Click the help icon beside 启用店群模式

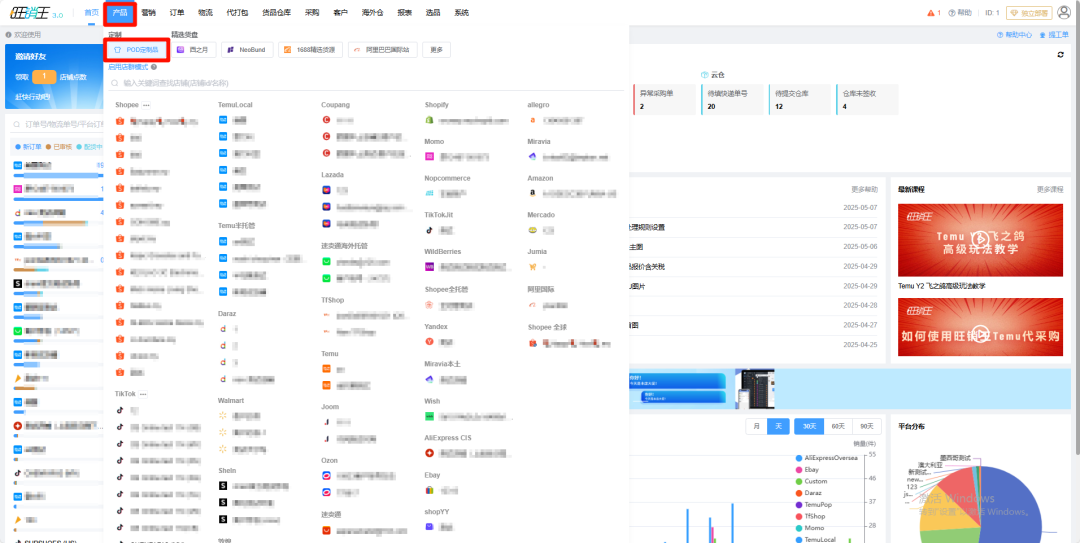[x=154, y=67]
